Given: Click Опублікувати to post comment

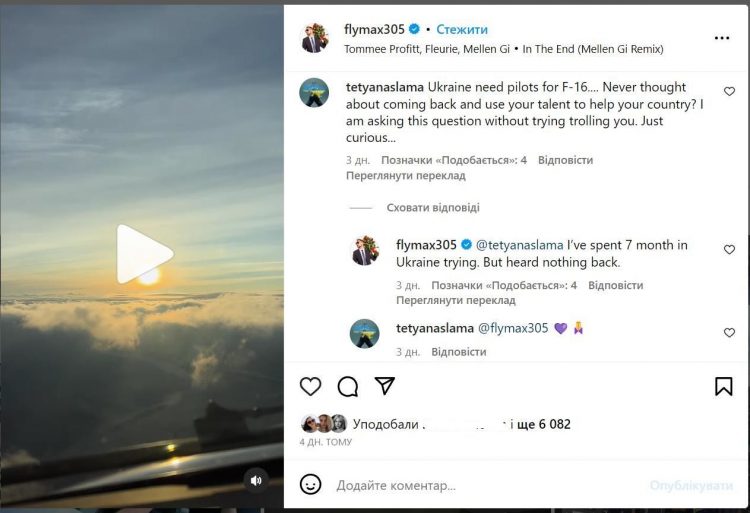Looking at the screenshot, I should coord(691,485).
